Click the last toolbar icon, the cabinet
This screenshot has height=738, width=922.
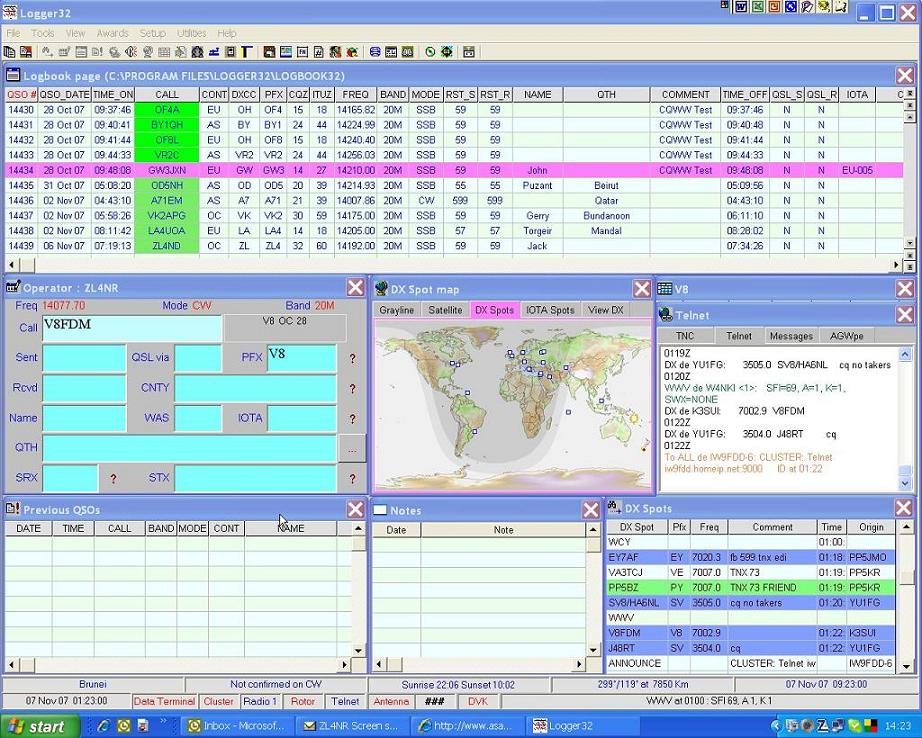click(x=469, y=52)
